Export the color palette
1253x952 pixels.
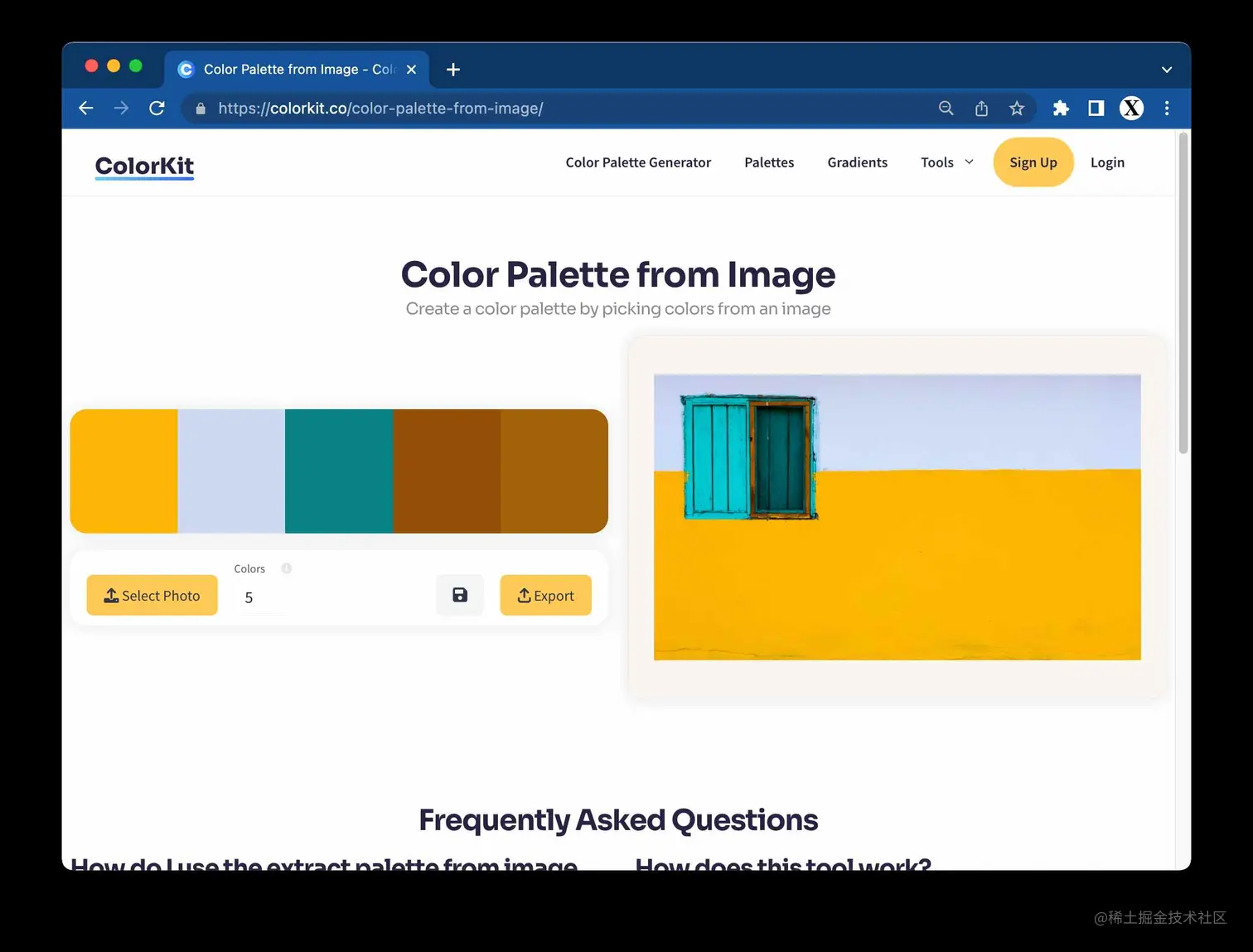[545, 595]
